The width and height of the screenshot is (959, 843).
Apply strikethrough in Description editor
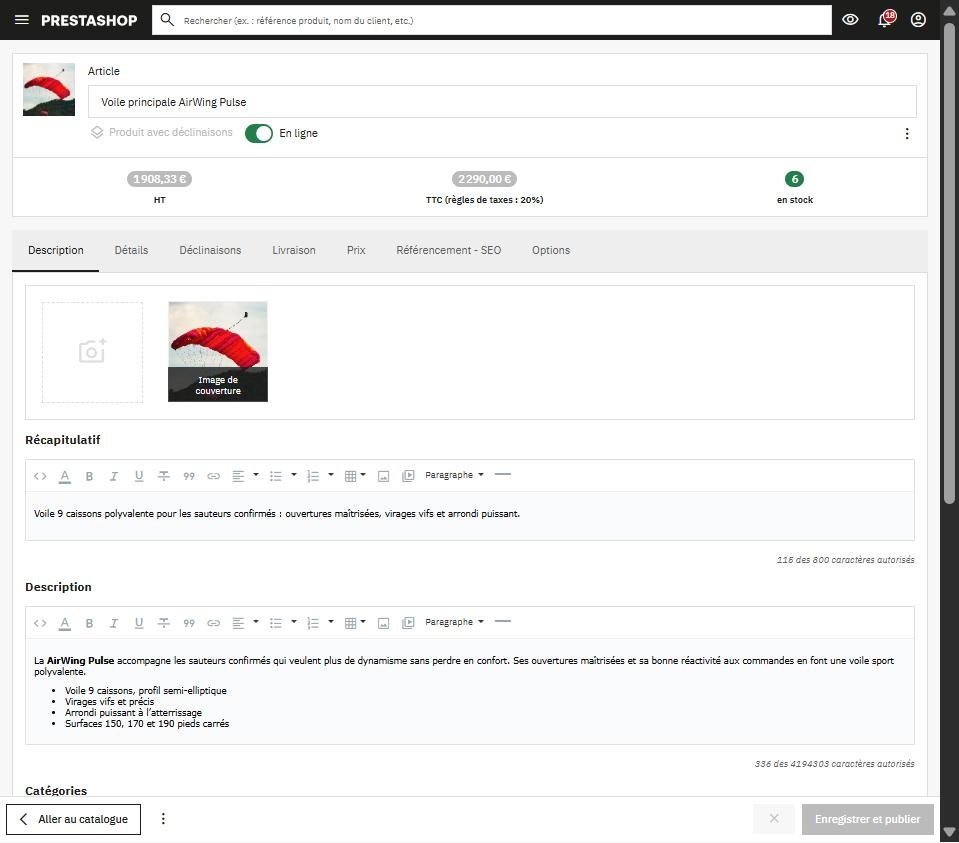pyautogui.click(x=163, y=623)
